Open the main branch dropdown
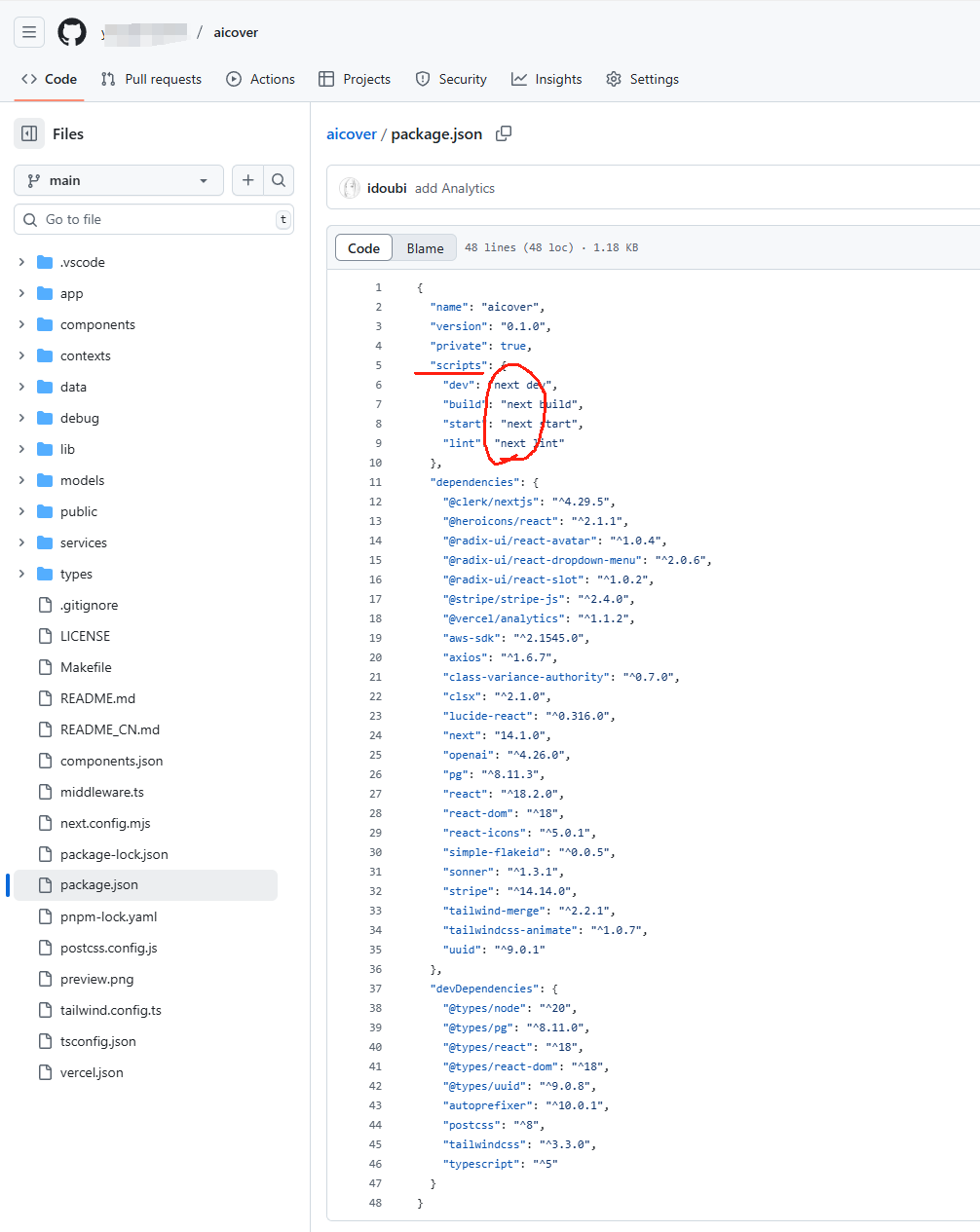The width and height of the screenshot is (980, 1232). (x=118, y=180)
